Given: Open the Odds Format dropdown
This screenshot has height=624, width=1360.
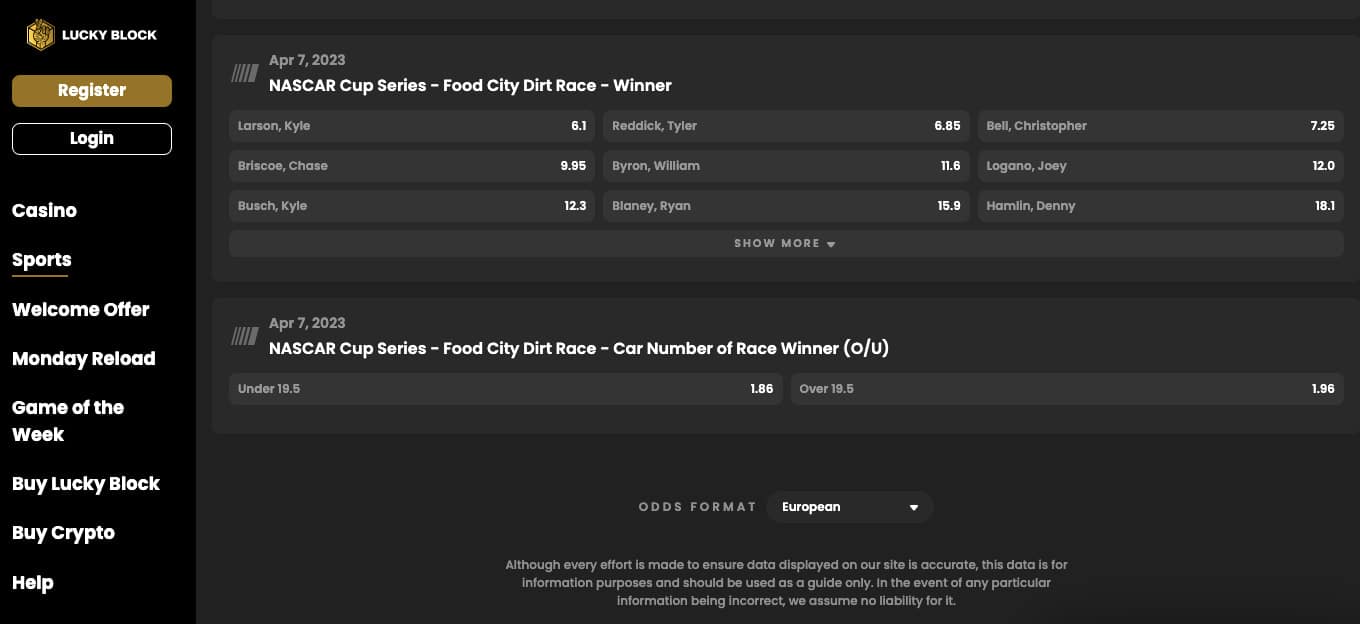Looking at the screenshot, I should (850, 507).
